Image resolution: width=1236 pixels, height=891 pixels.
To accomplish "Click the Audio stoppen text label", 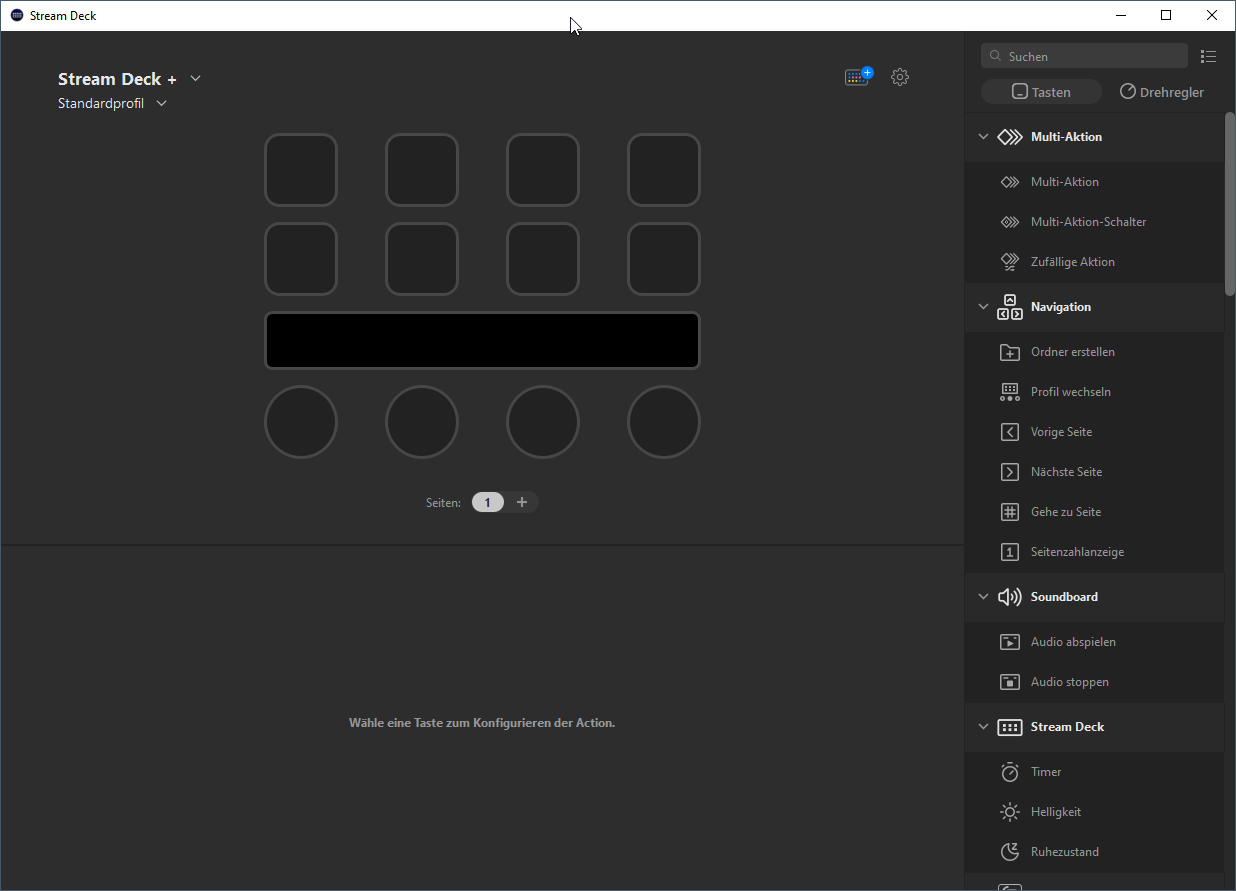I will click(x=1070, y=682).
